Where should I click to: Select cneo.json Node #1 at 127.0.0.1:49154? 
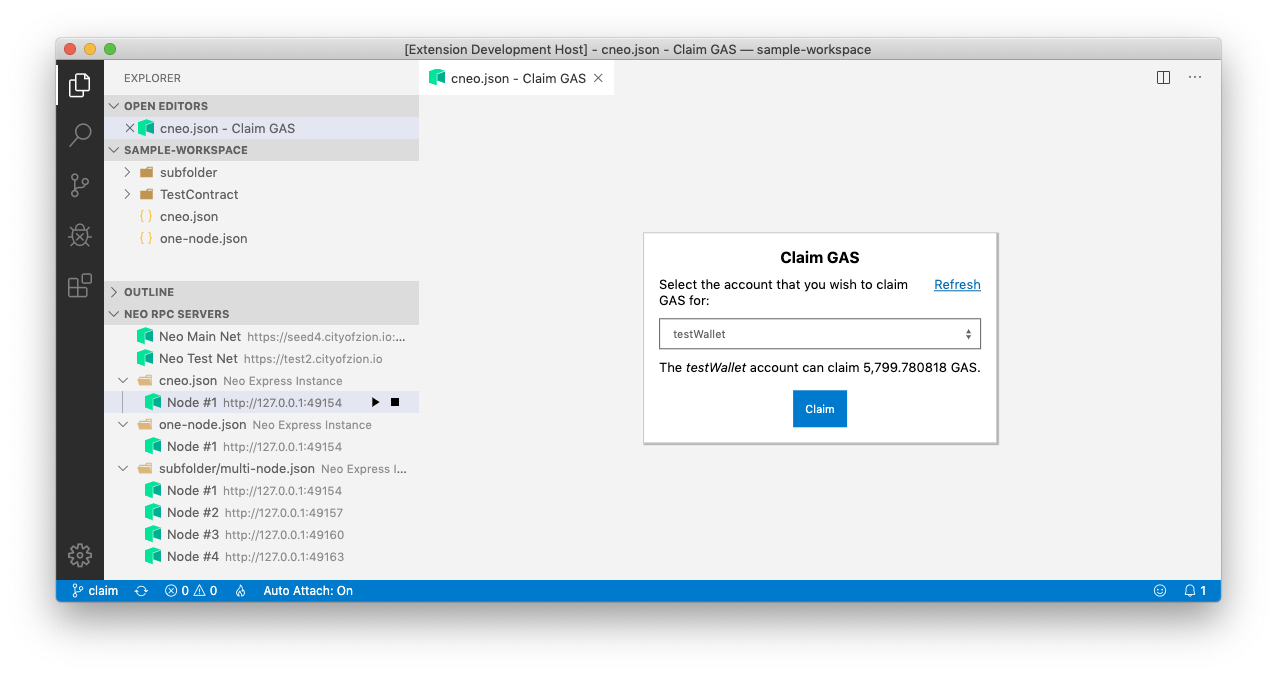[262, 402]
